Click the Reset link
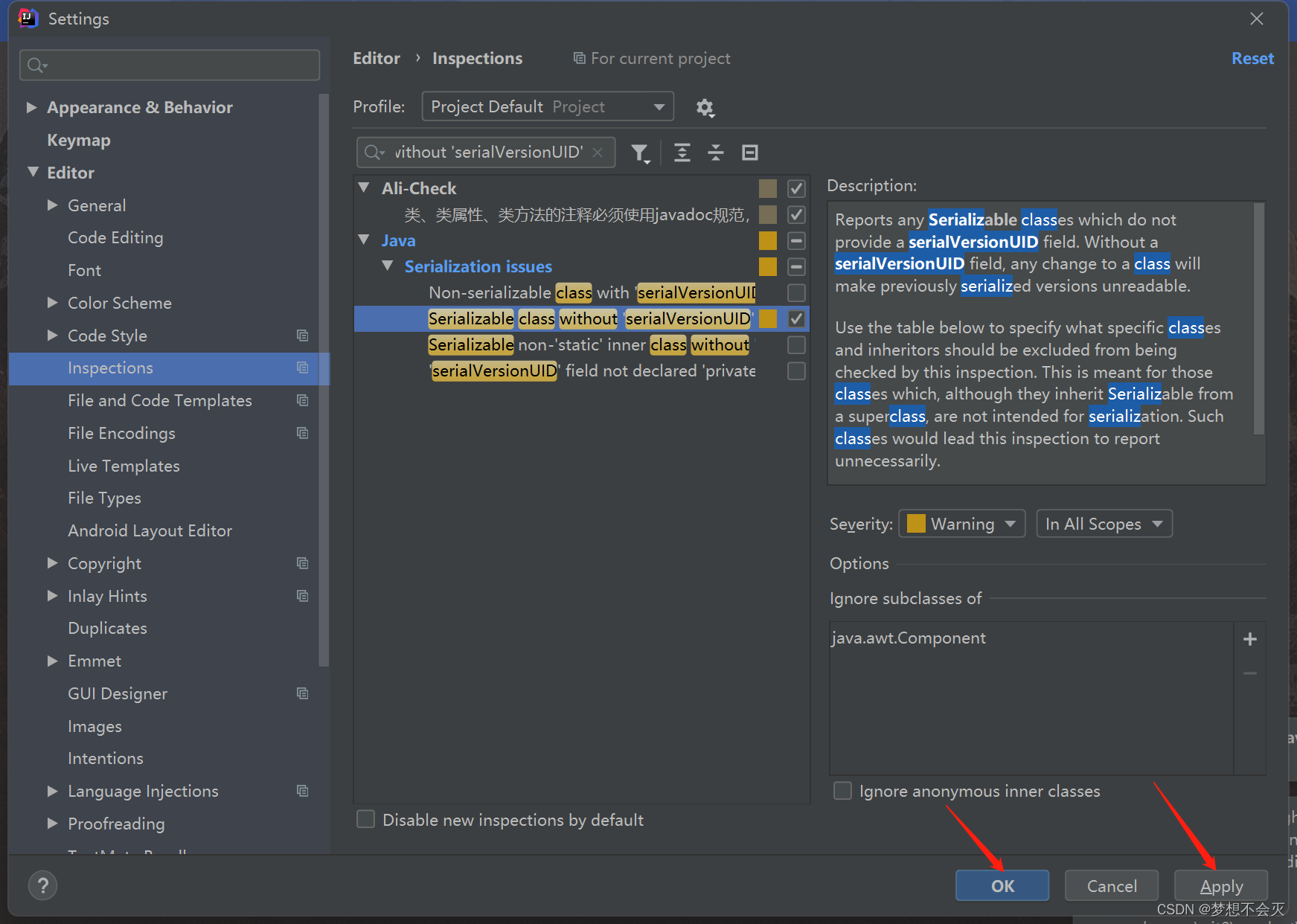This screenshot has height=924, width=1297. pyautogui.click(x=1252, y=58)
